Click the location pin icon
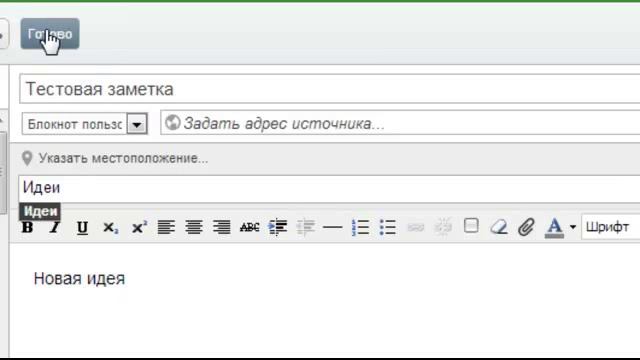This screenshot has width=640, height=360. click(x=27, y=158)
